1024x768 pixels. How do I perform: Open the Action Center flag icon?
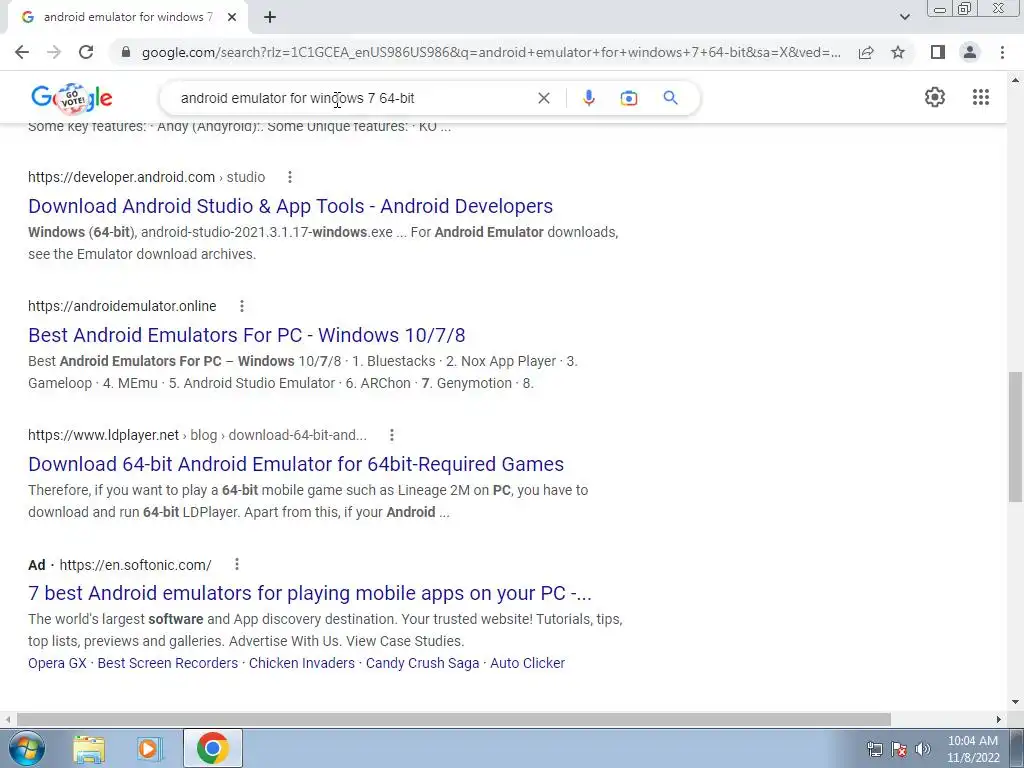click(899, 749)
